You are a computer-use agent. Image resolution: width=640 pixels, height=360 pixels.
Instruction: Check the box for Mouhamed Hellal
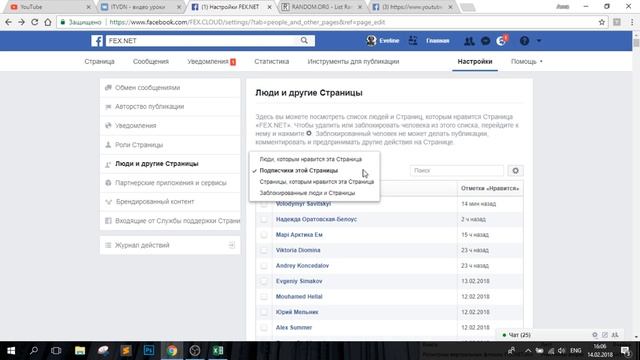click(264, 297)
